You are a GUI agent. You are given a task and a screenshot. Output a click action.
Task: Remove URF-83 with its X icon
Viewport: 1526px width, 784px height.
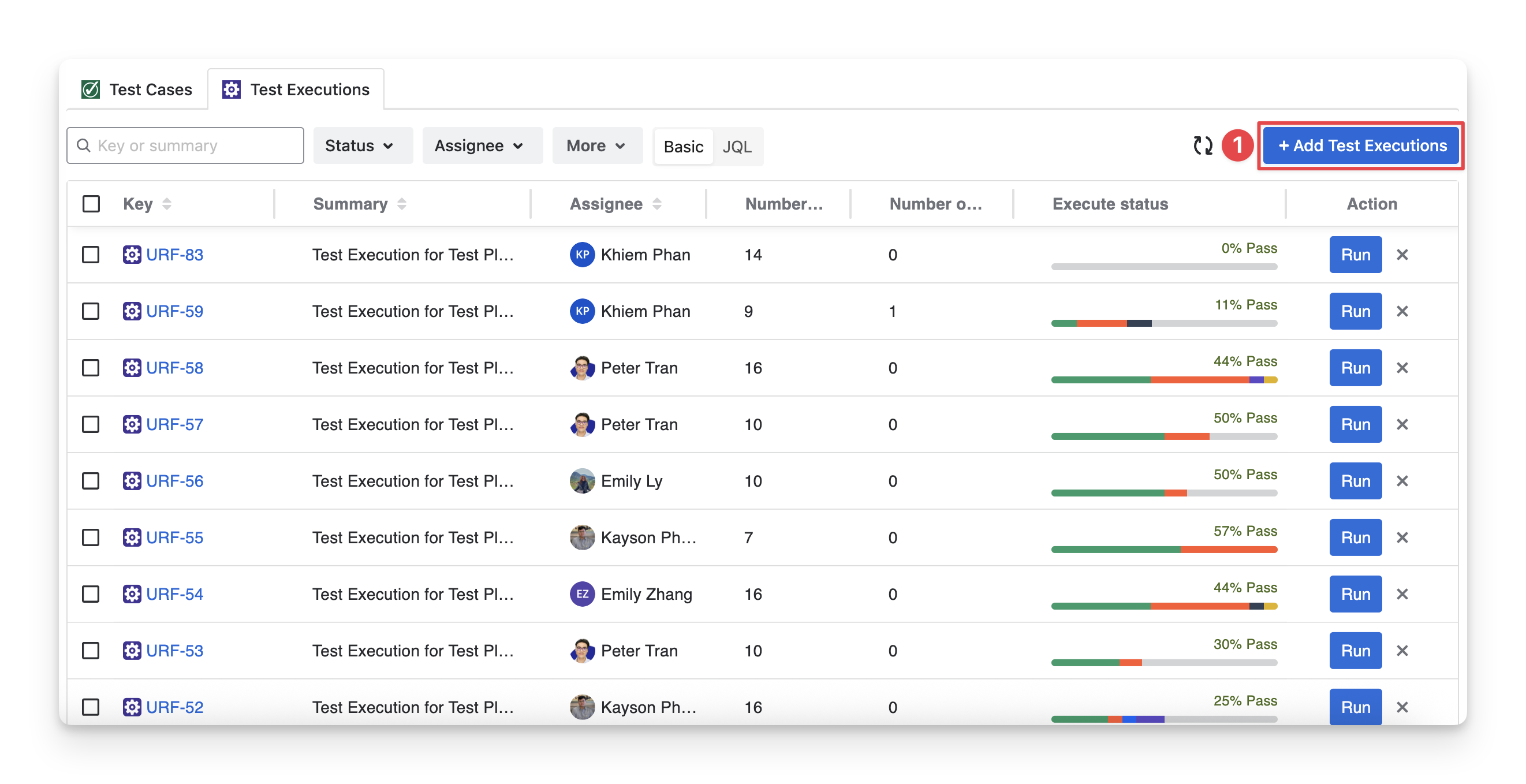pyautogui.click(x=1402, y=255)
